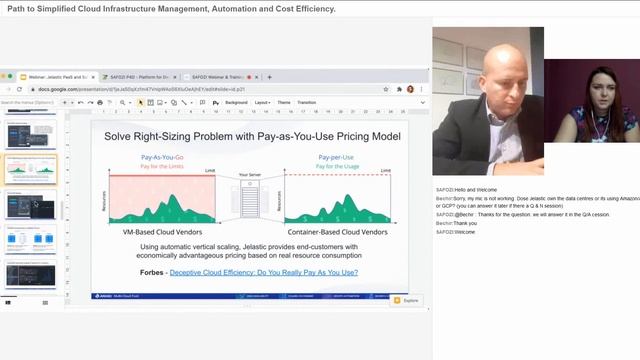The width and height of the screenshot is (640, 360).
Task: Click VM-Based Cloud Vendors label
Action: tap(162, 232)
